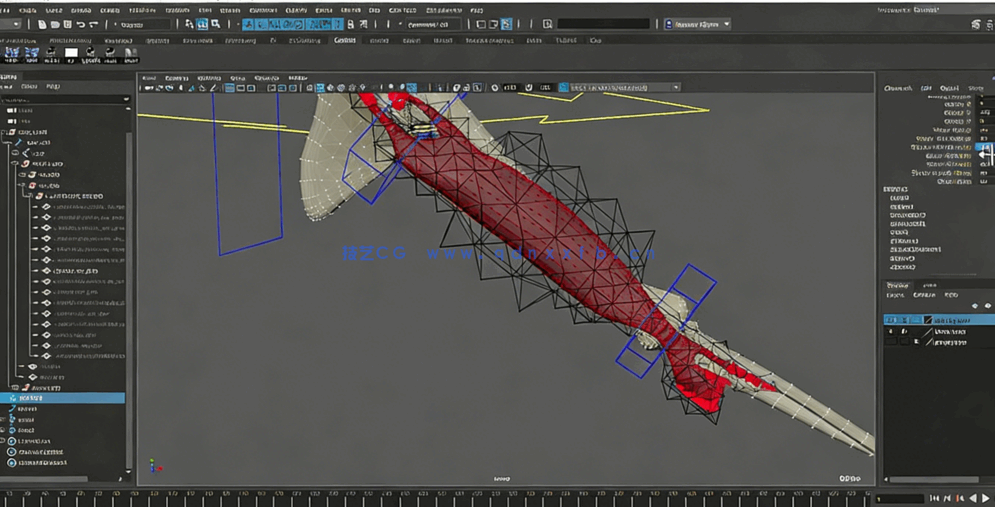995x507 pixels.
Task: Open the menu set dropdown at the top left
Action: coord(11,24)
